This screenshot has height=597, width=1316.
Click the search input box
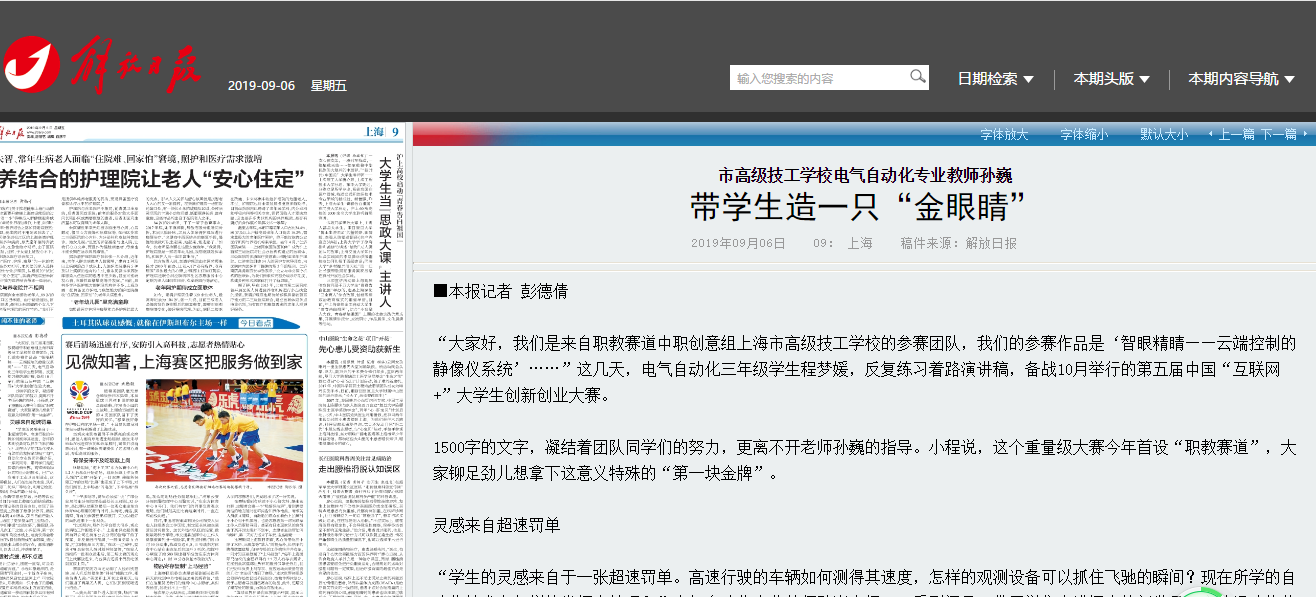818,78
